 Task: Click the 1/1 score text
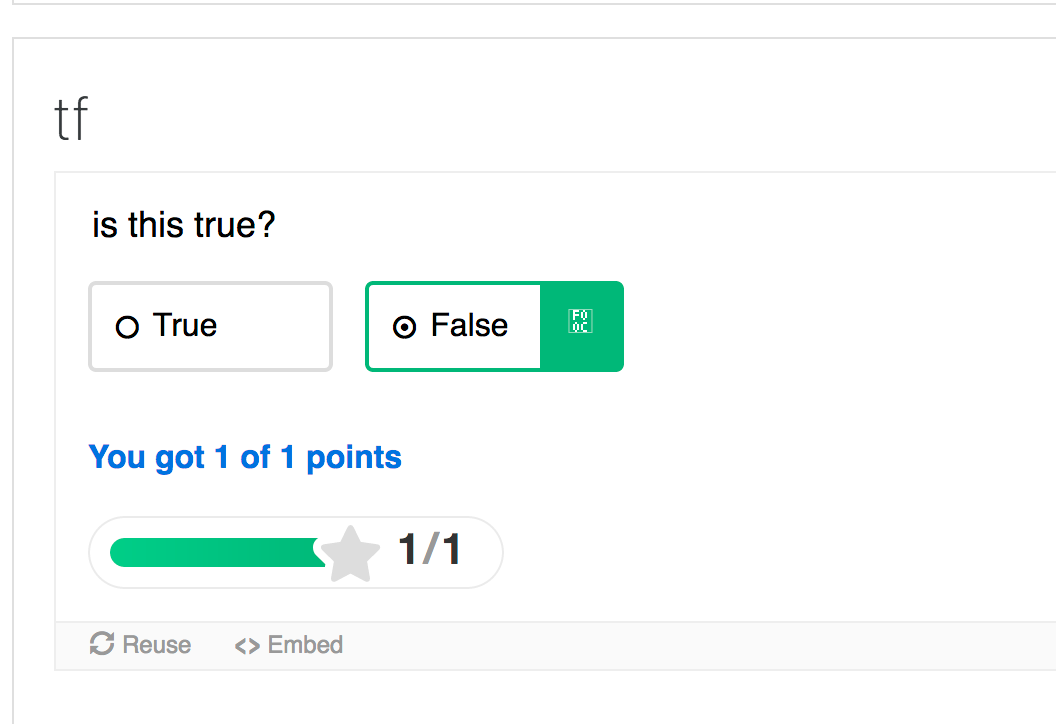pos(430,549)
